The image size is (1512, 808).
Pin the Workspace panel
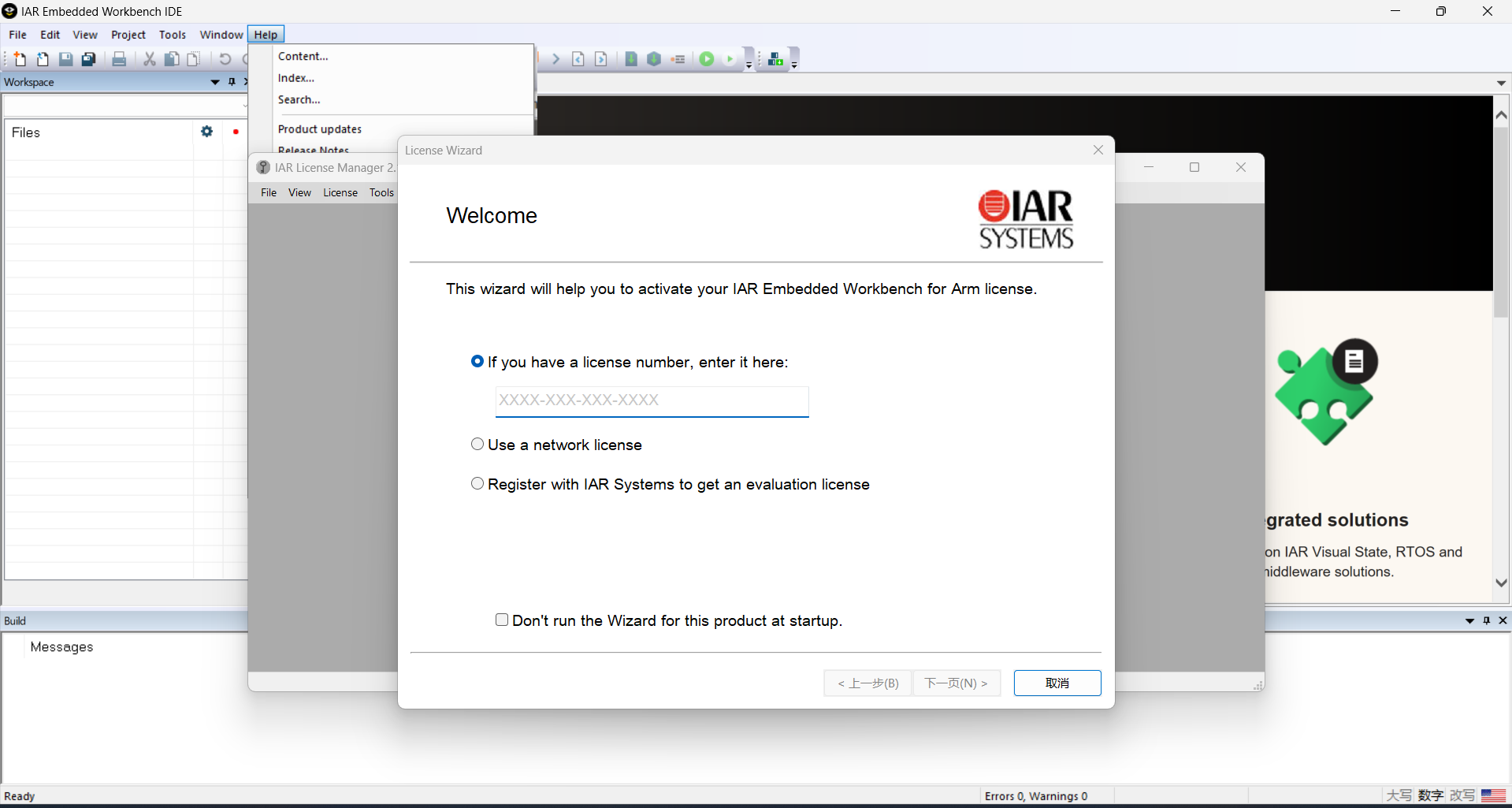[232, 82]
